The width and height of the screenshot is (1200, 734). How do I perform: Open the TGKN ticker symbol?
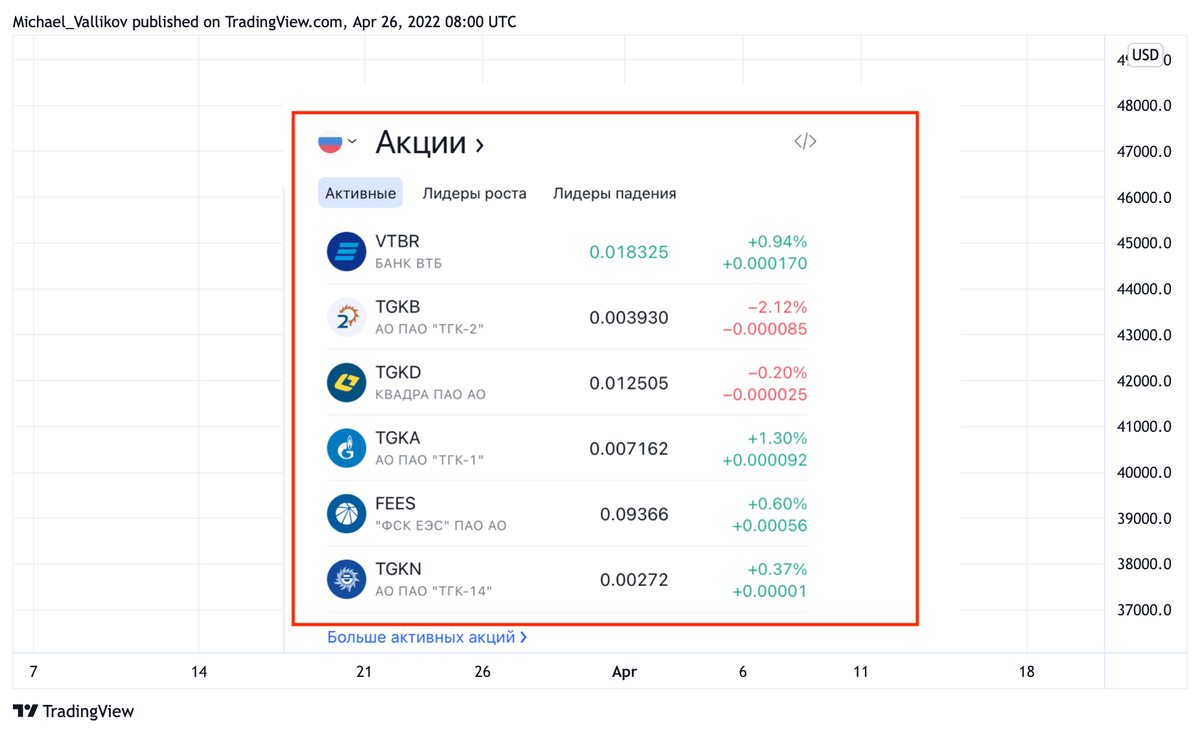pyautogui.click(x=398, y=569)
